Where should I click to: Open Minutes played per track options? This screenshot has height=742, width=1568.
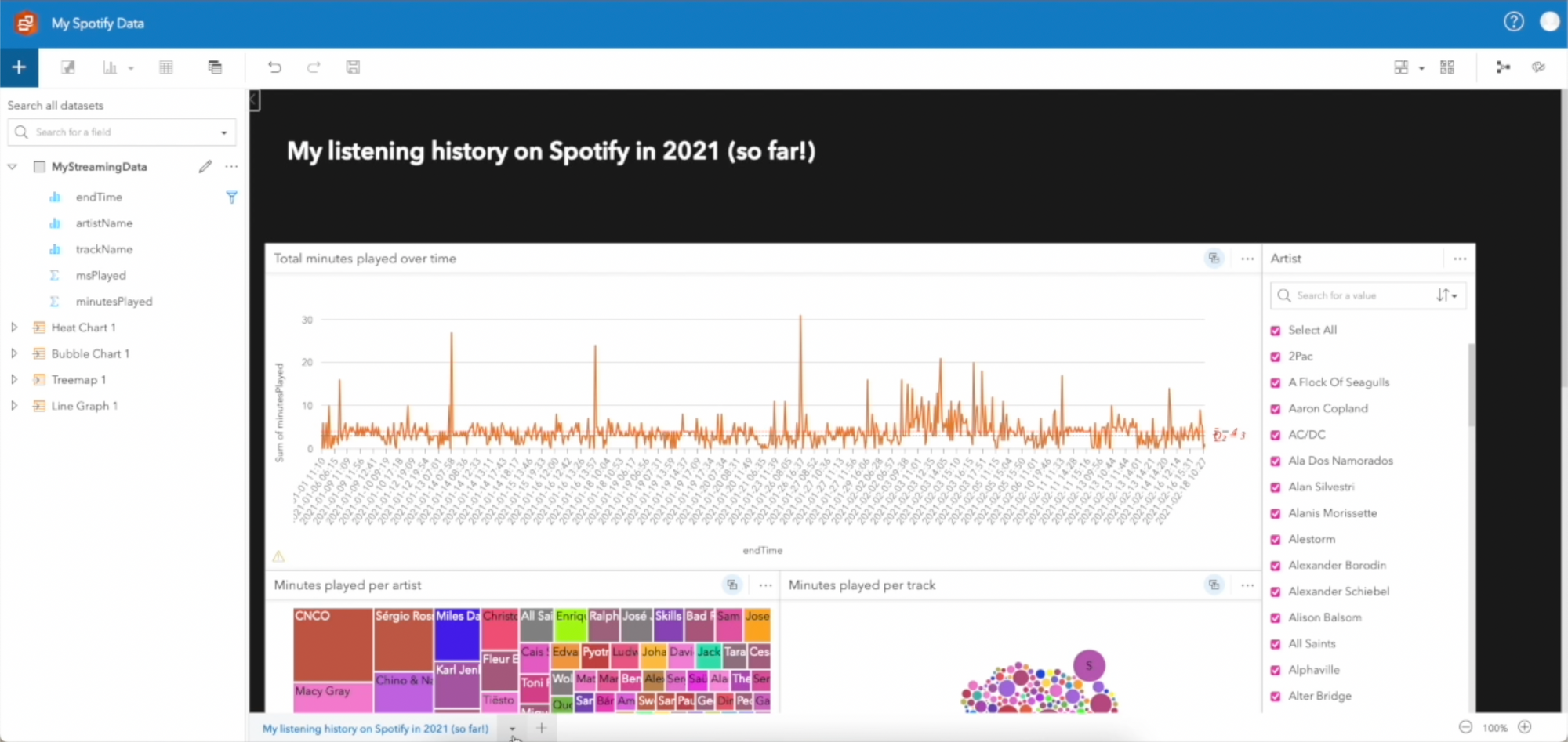pyautogui.click(x=1247, y=585)
